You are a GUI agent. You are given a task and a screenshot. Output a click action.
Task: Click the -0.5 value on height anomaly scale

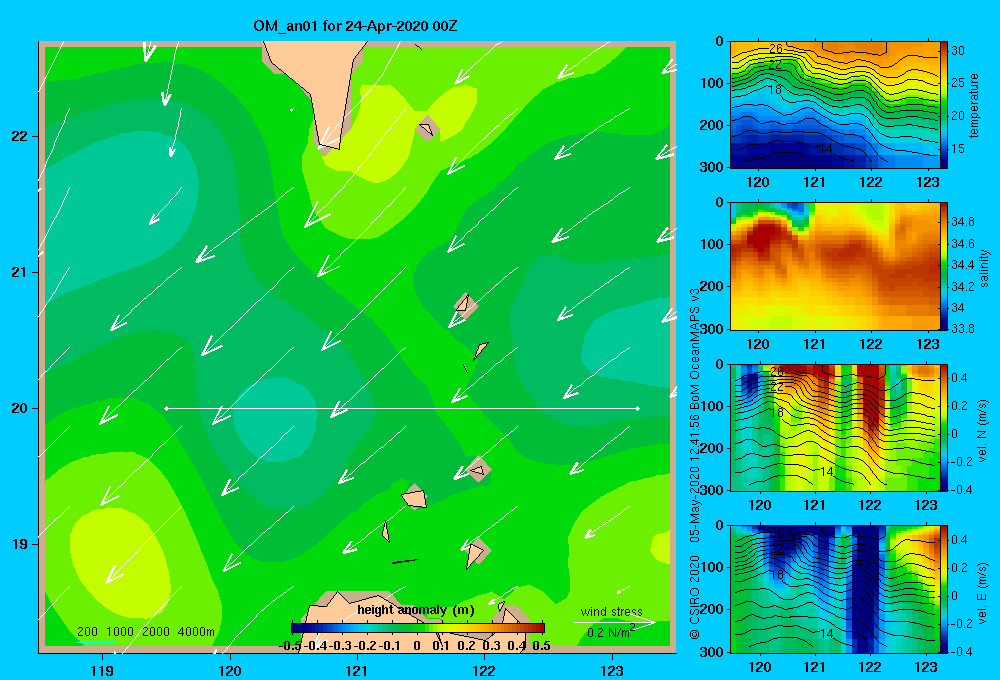coord(290,646)
